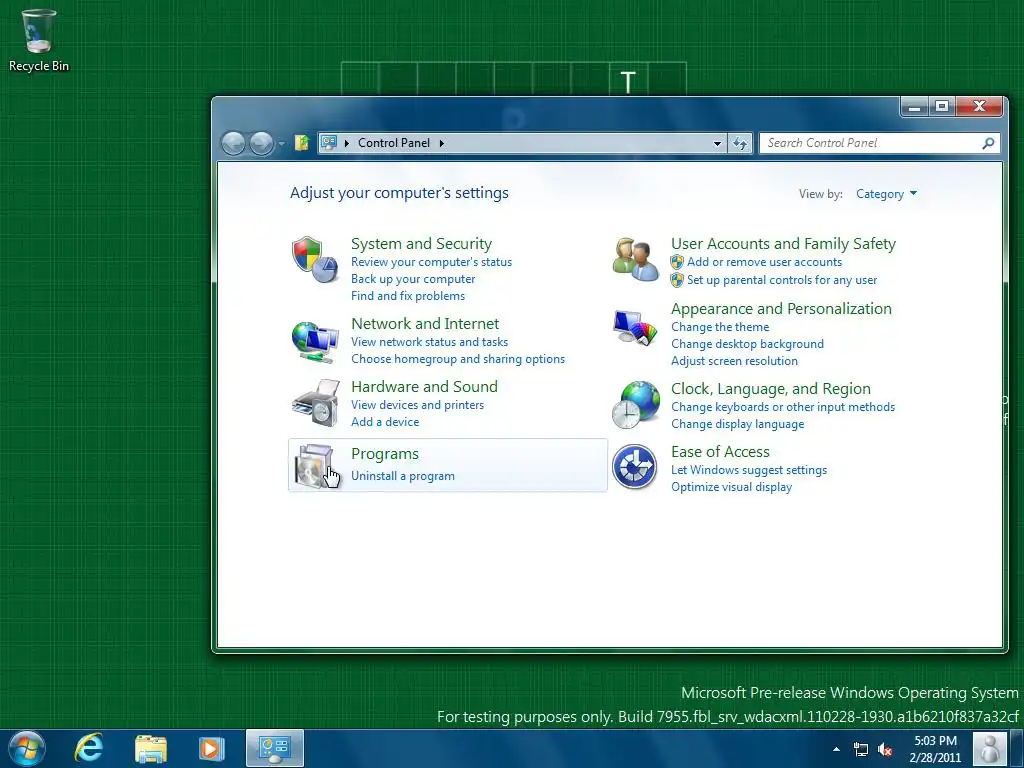Image resolution: width=1024 pixels, height=768 pixels.
Task: Open the Recycle Bin on desktop
Action: pyautogui.click(x=39, y=40)
